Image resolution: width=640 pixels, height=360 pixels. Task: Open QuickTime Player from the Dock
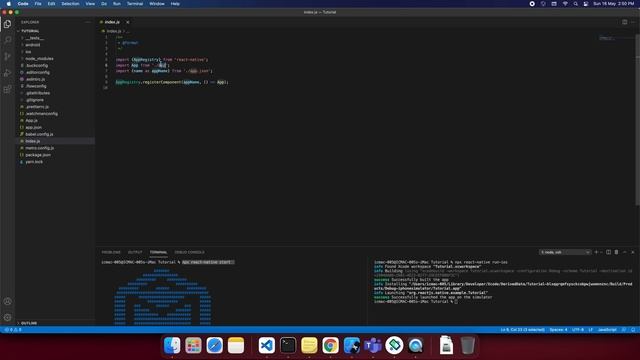415,346
